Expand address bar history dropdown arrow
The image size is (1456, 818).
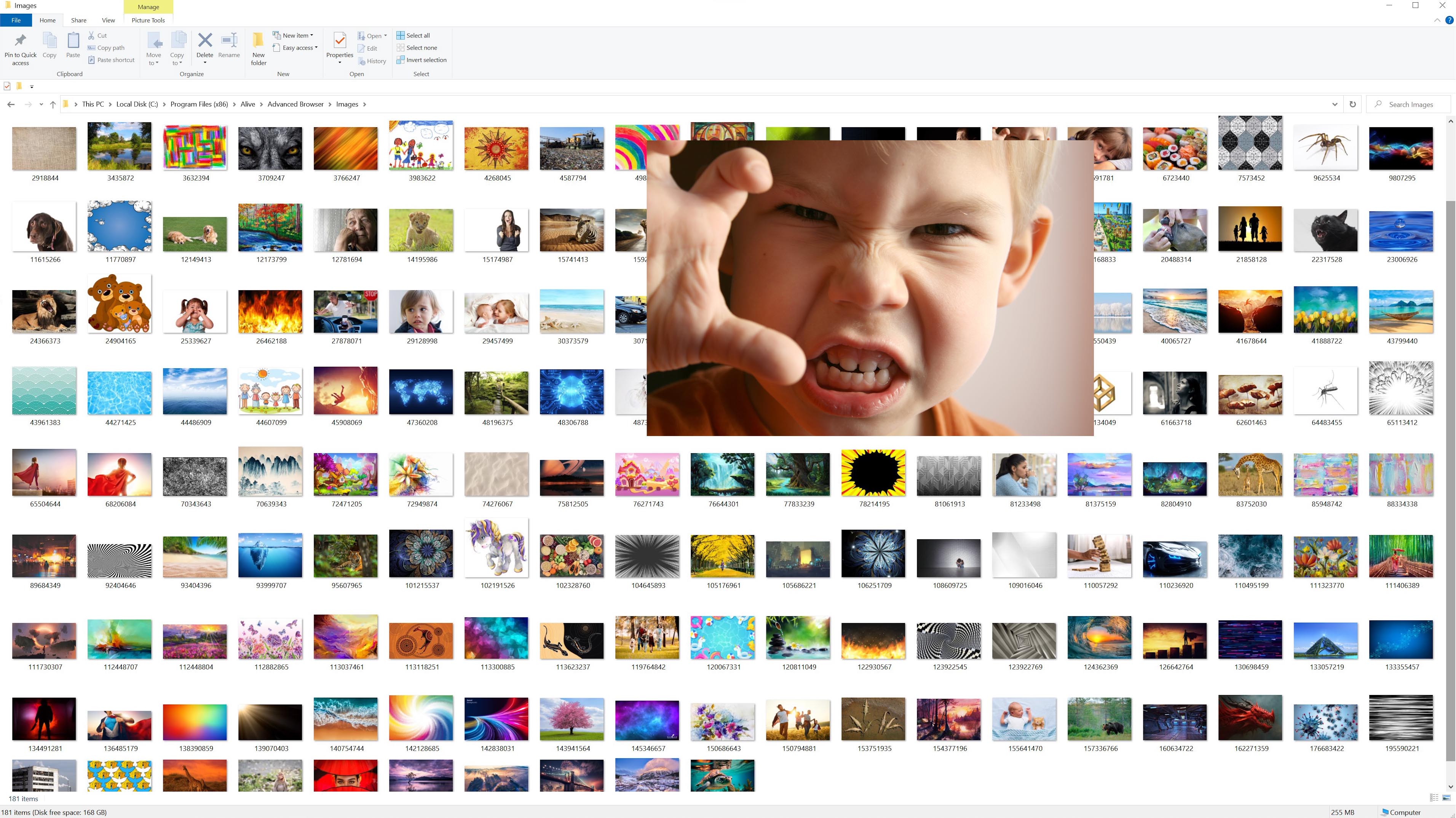[1335, 104]
